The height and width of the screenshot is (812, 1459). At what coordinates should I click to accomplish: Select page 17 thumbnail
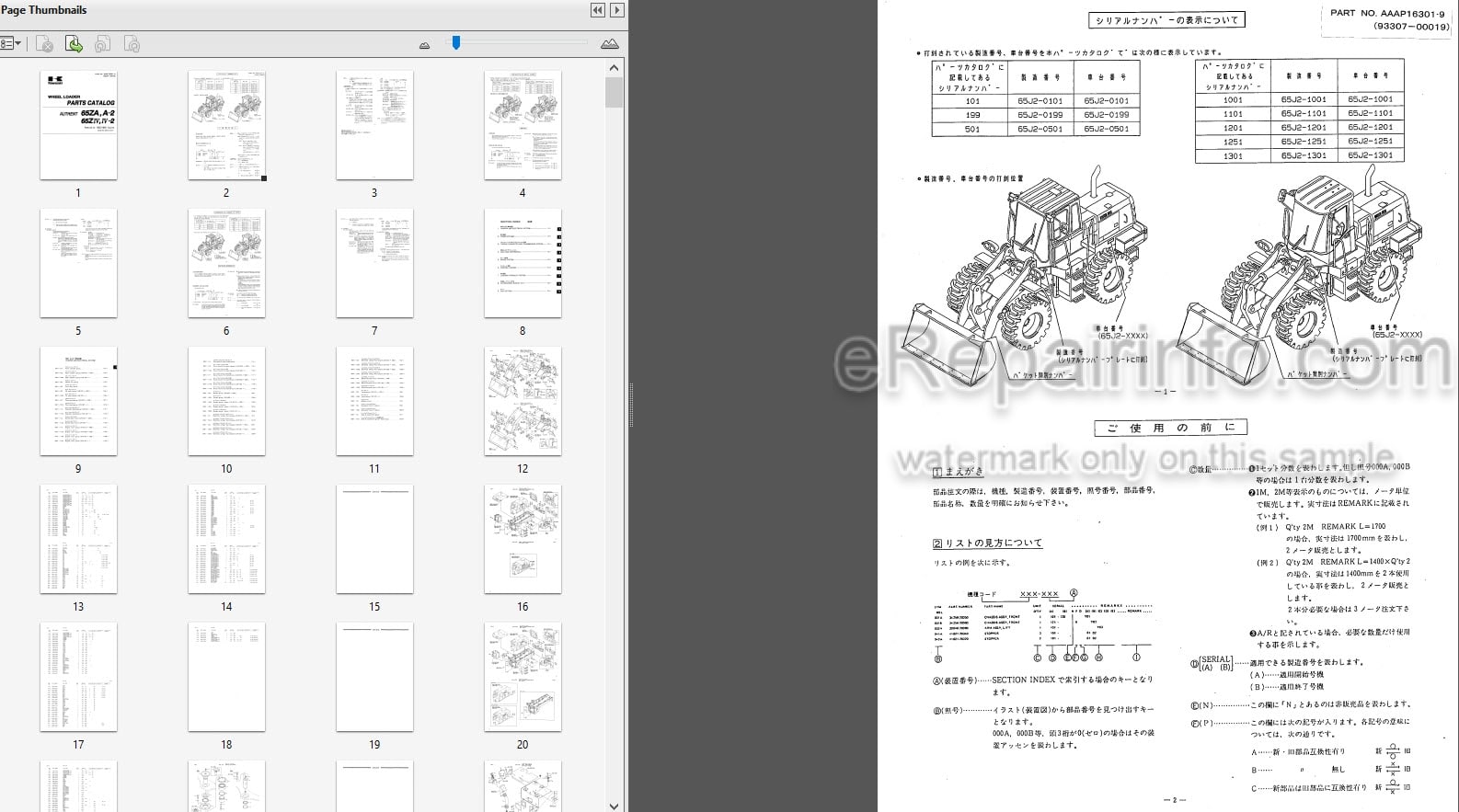tap(78, 677)
